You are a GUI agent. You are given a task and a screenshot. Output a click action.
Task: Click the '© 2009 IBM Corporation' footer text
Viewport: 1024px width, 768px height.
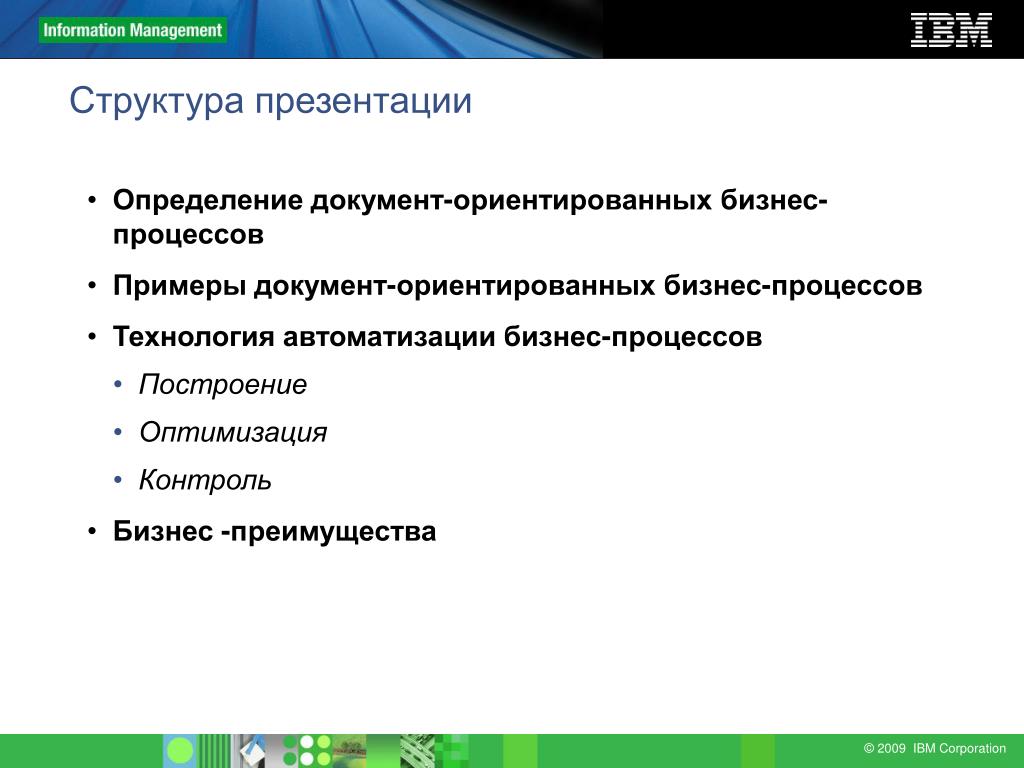tap(935, 748)
